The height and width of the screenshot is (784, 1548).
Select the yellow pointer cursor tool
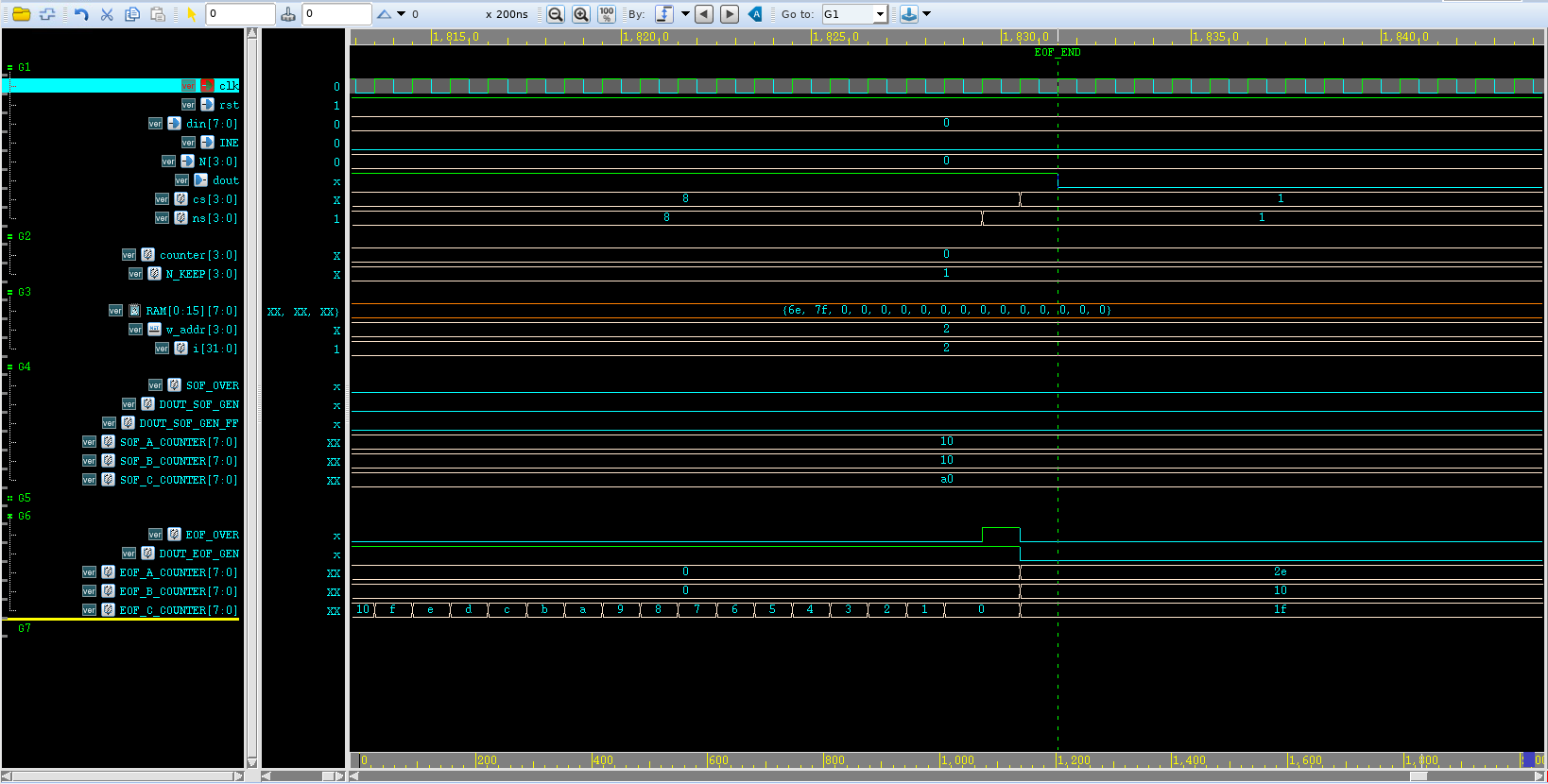point(192,14)
